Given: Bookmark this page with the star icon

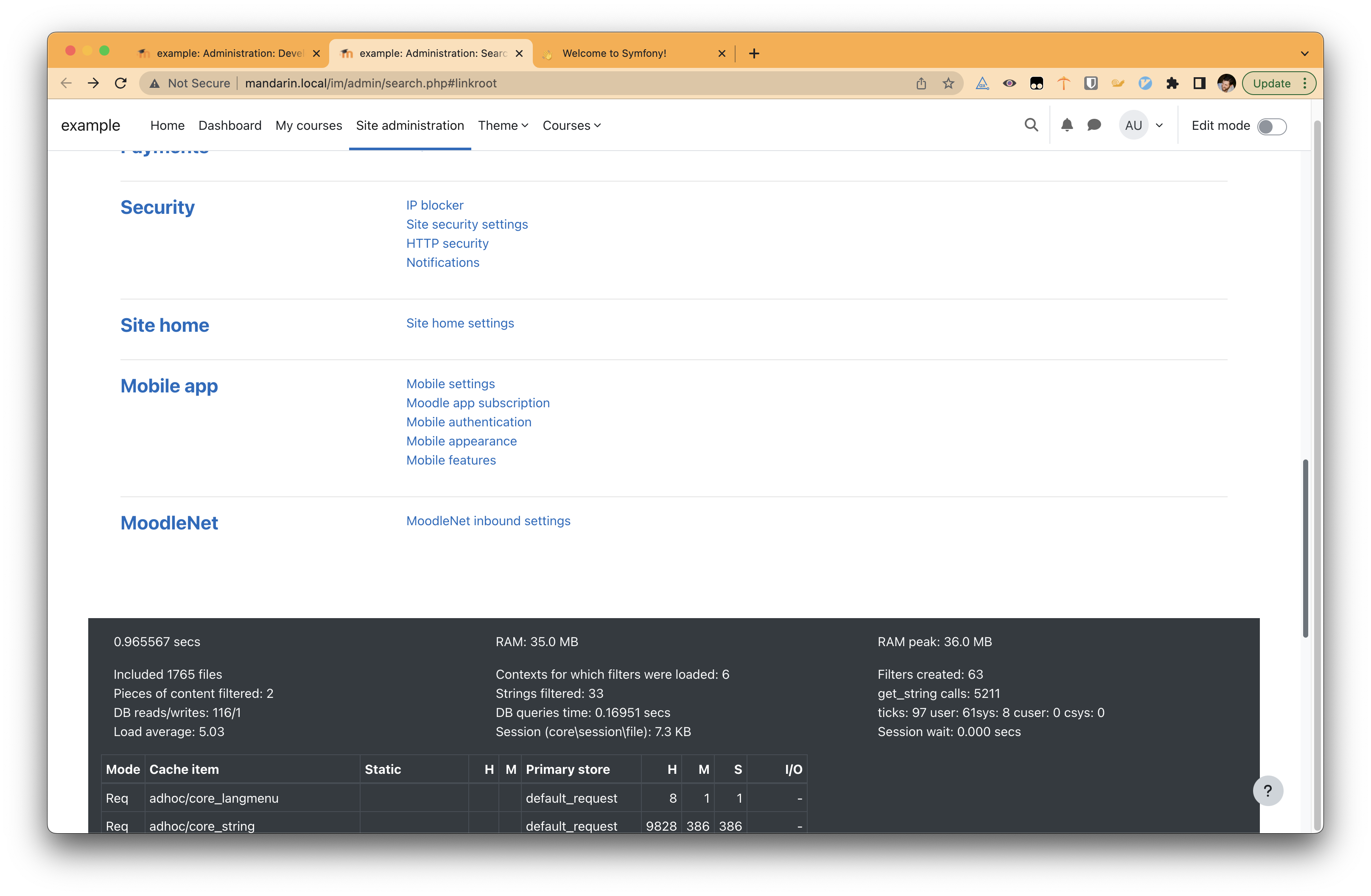Looking at the screenshot, I should (x=948, y=84).
